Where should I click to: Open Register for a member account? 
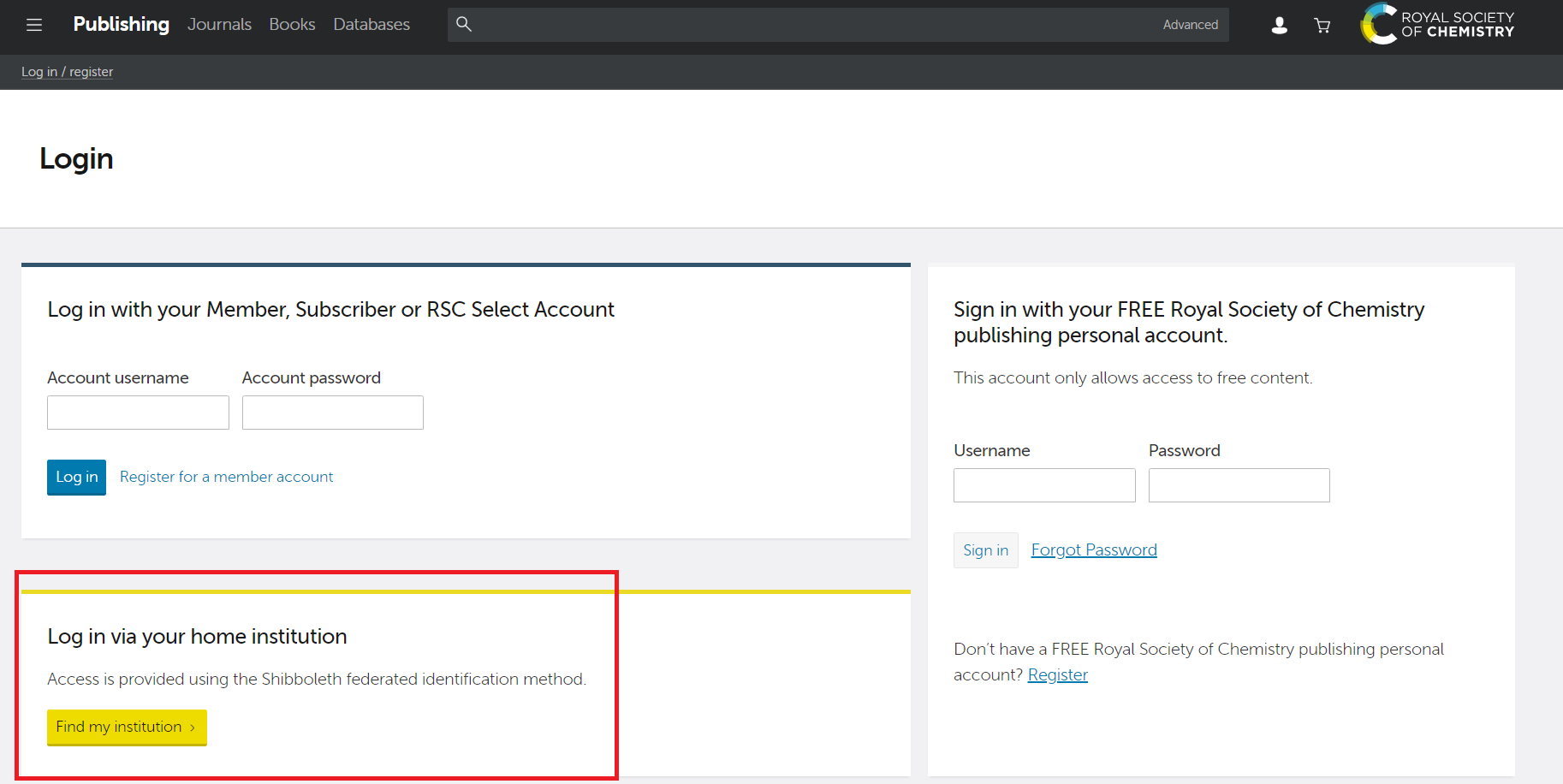(x=226, y=477)
